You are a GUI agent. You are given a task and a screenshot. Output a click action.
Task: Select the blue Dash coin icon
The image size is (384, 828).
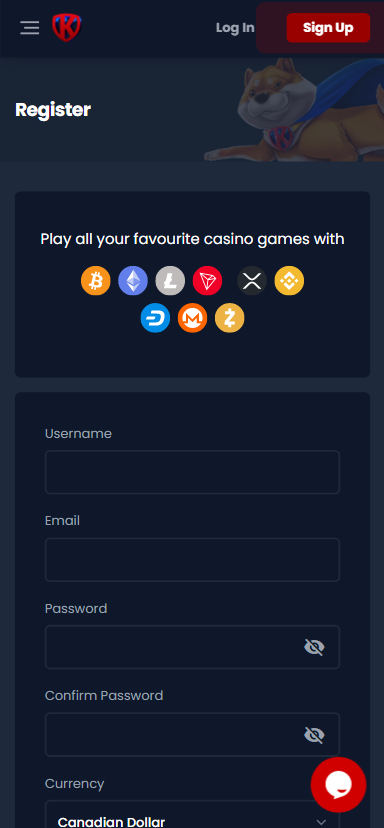155,318
